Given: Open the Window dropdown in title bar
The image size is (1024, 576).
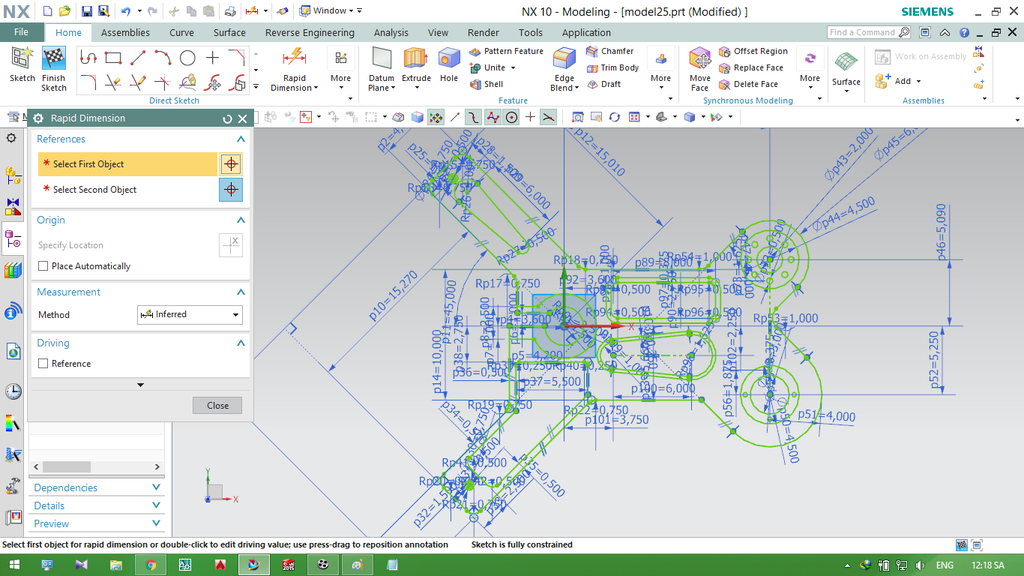Looking at the screenshot, I should [x=331, y=11].
